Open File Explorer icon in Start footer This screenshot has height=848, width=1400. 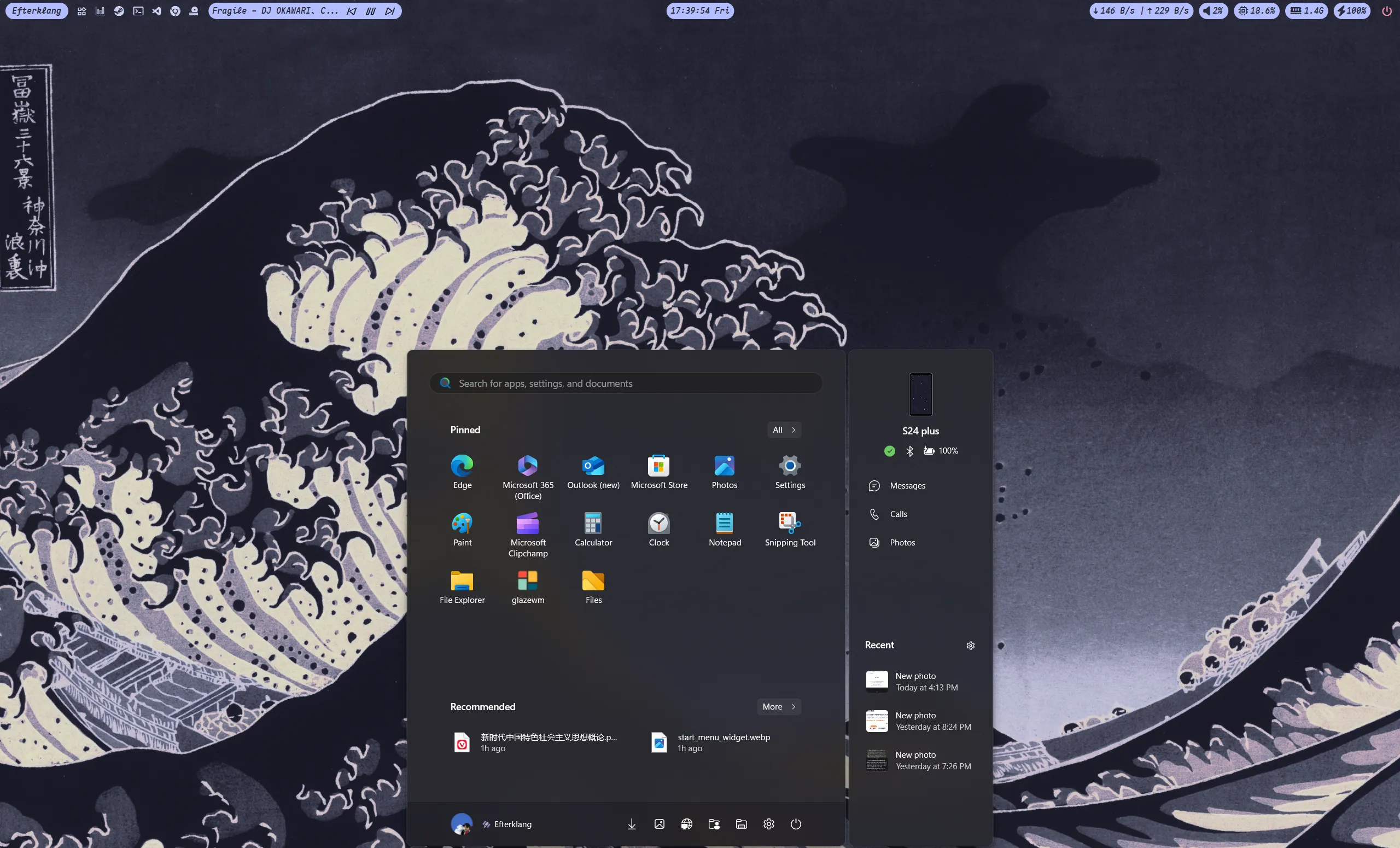741,823
